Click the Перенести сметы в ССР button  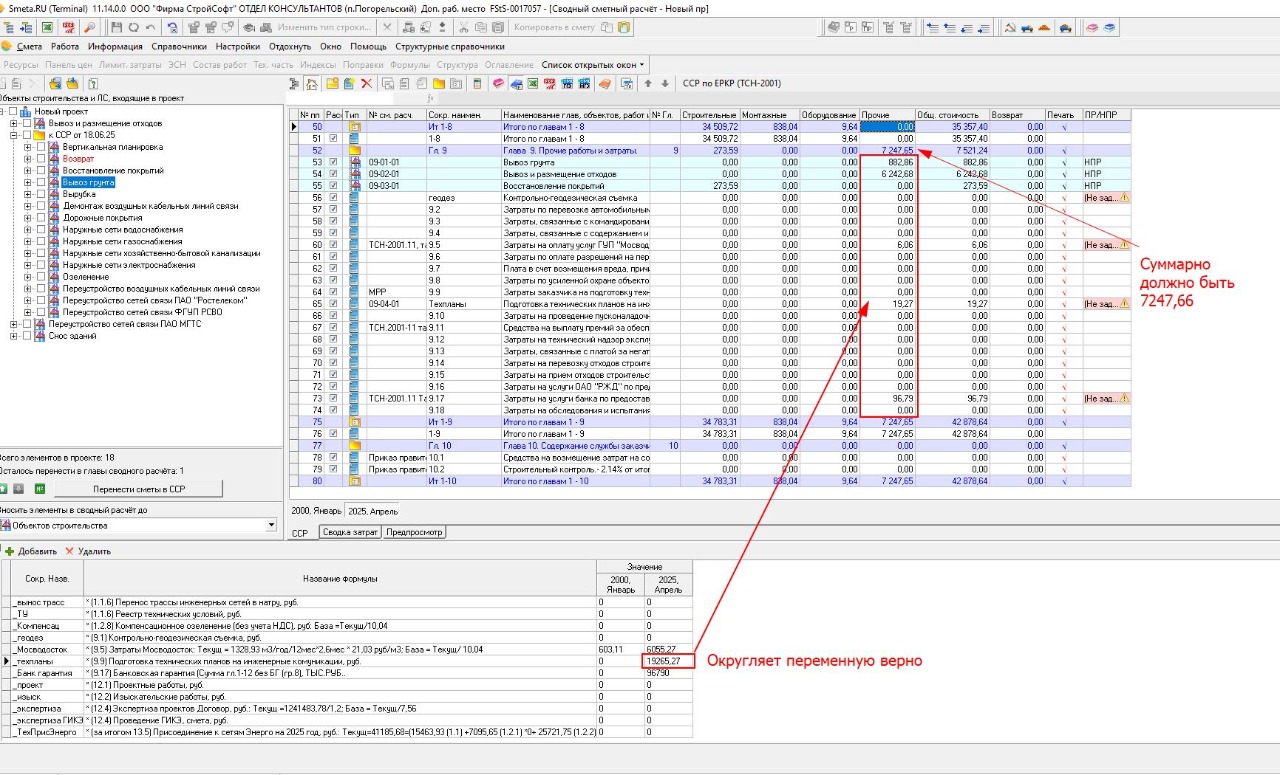tap(139, 489)
